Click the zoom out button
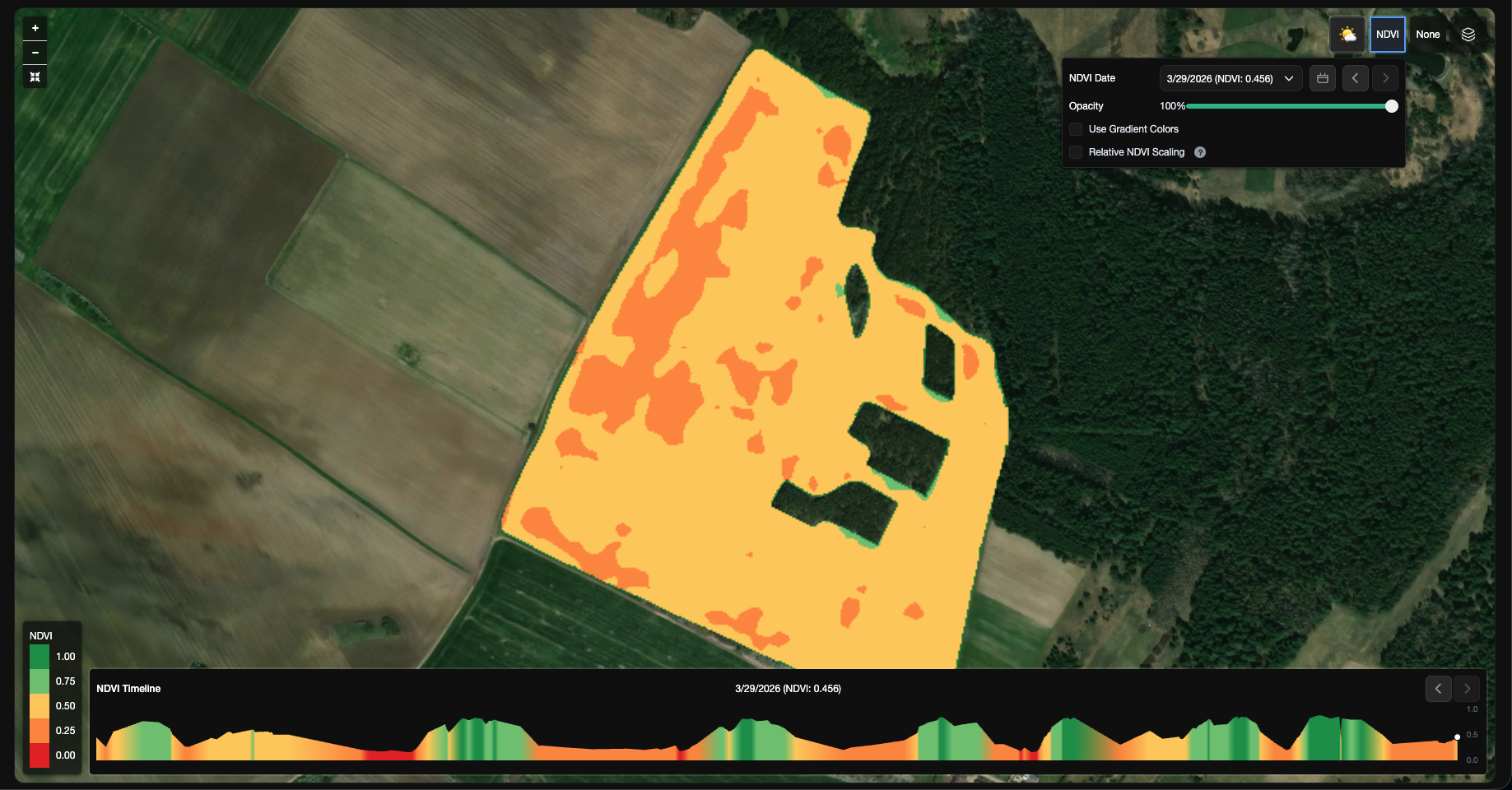 click(35, 52)
